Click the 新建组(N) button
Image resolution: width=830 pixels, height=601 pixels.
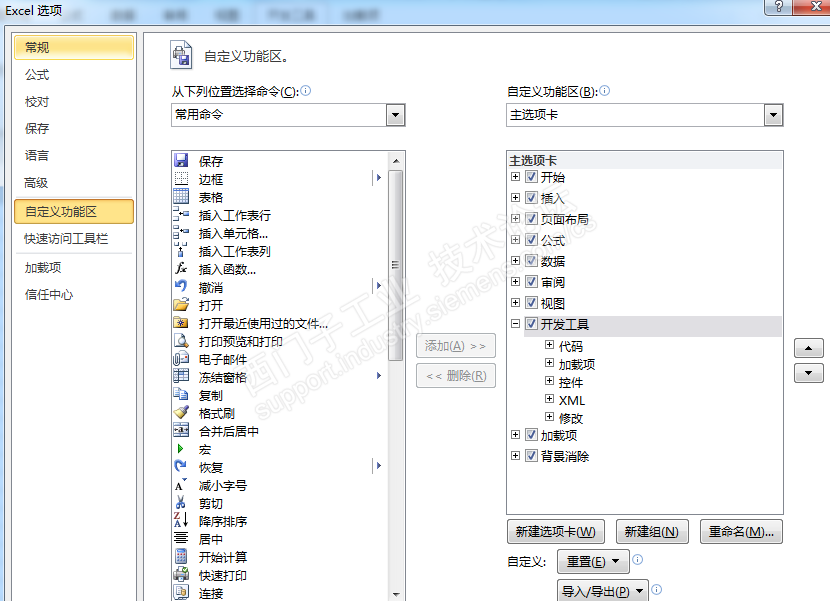tap(652, 532)
